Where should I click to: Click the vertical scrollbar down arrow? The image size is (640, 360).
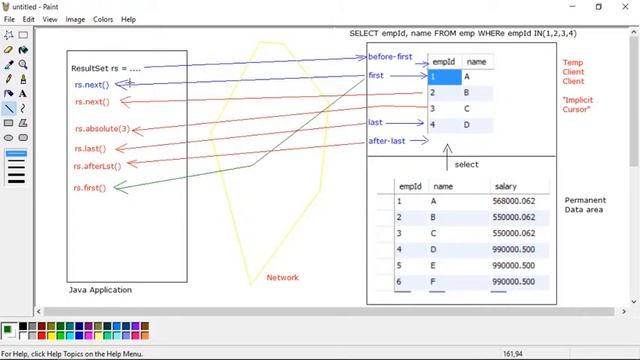coord(634,302)
